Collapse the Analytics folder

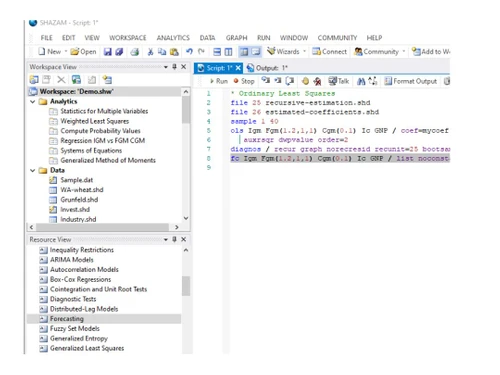tap(32, 101)
